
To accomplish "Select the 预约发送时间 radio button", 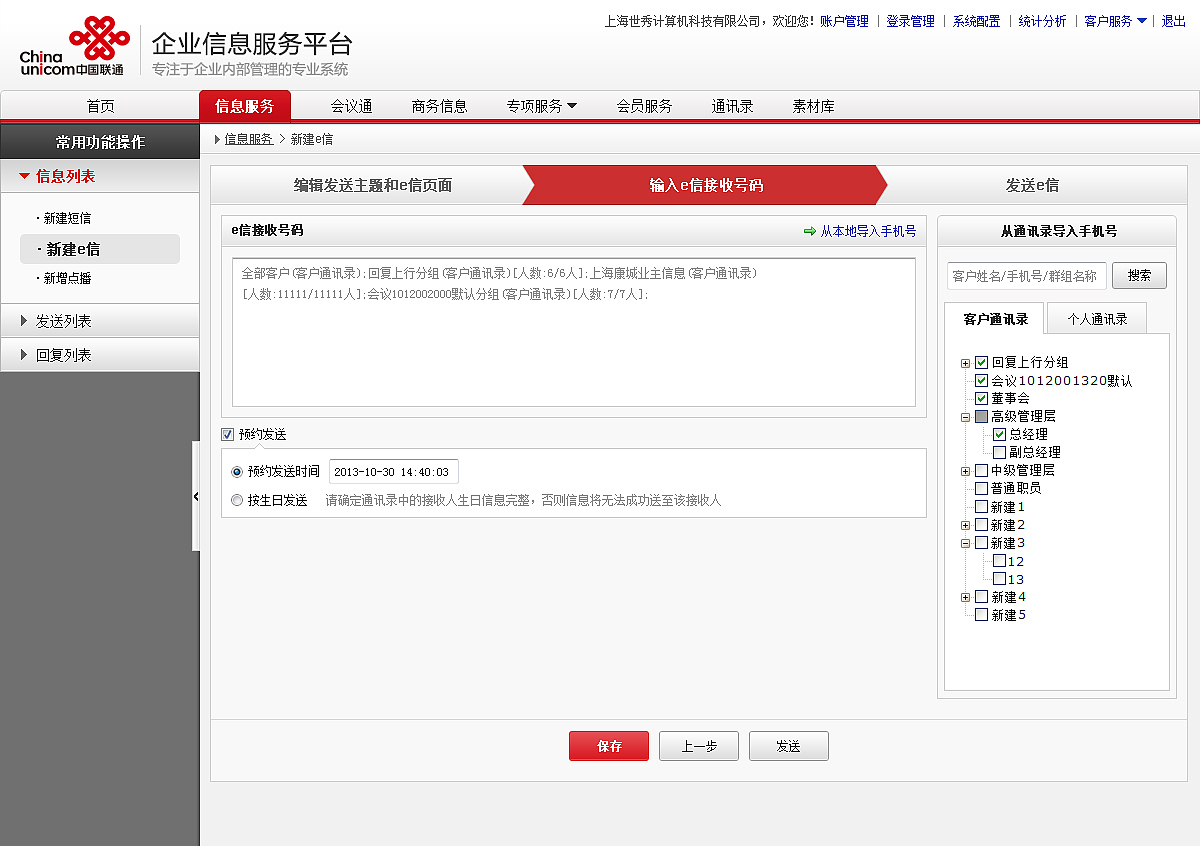I will pos(236,471).
